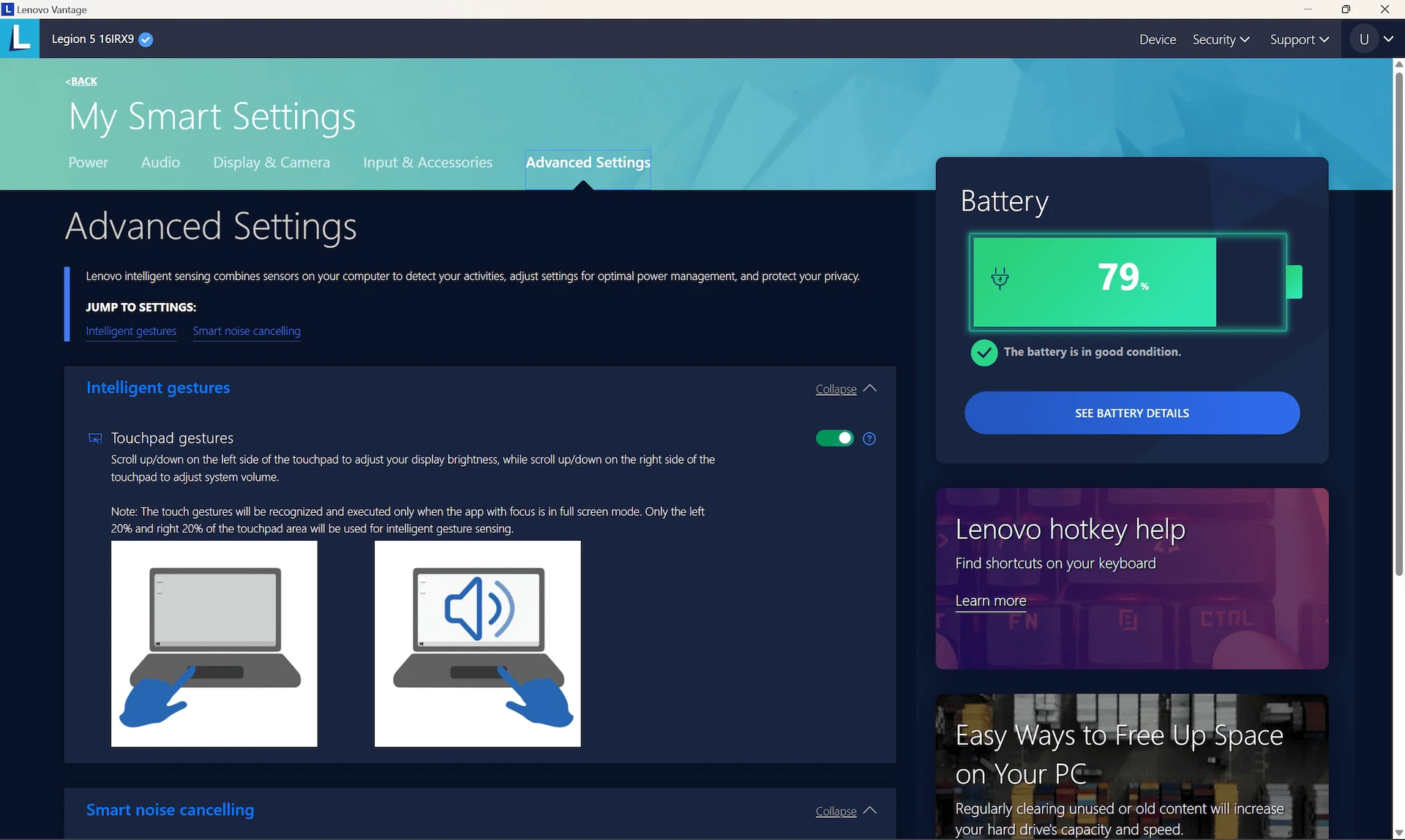This screenshot has width=1405, height=840.
Task: Click the Battery widget heading
Action: pos(1005,201)
